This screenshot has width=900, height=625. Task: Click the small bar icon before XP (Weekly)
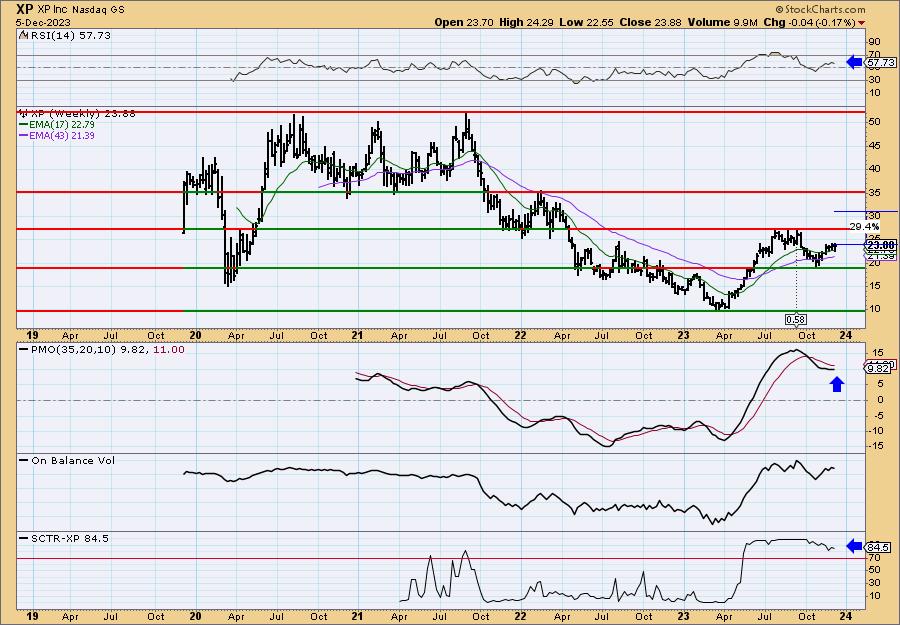click(24, 113)
